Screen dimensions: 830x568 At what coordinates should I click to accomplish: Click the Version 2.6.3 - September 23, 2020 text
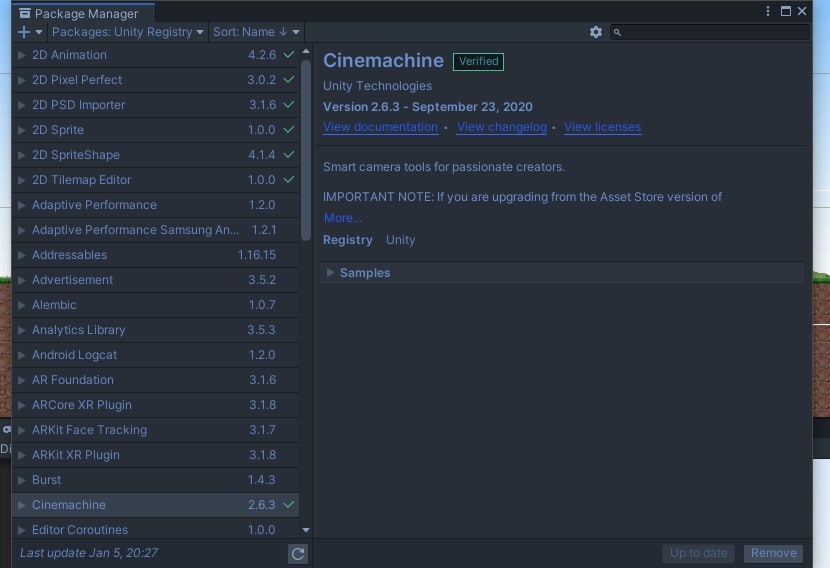point(428,107)
